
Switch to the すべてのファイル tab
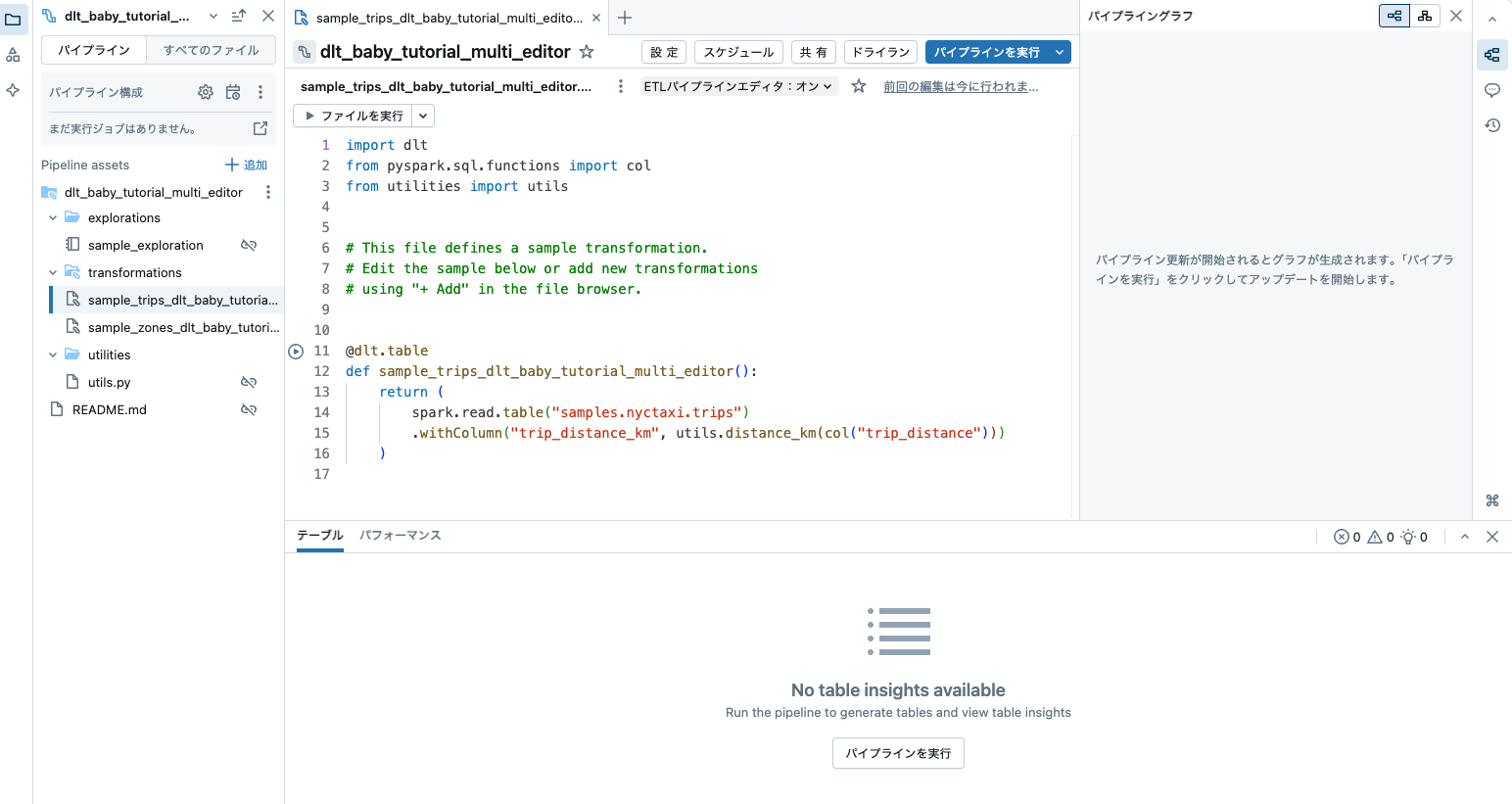(x=212, y=49)
